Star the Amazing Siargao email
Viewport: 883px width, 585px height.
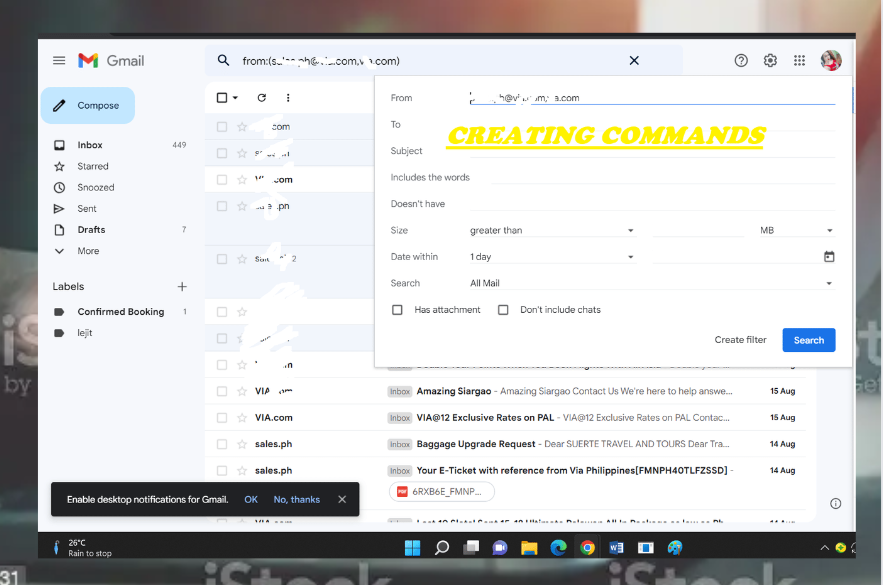242,391
